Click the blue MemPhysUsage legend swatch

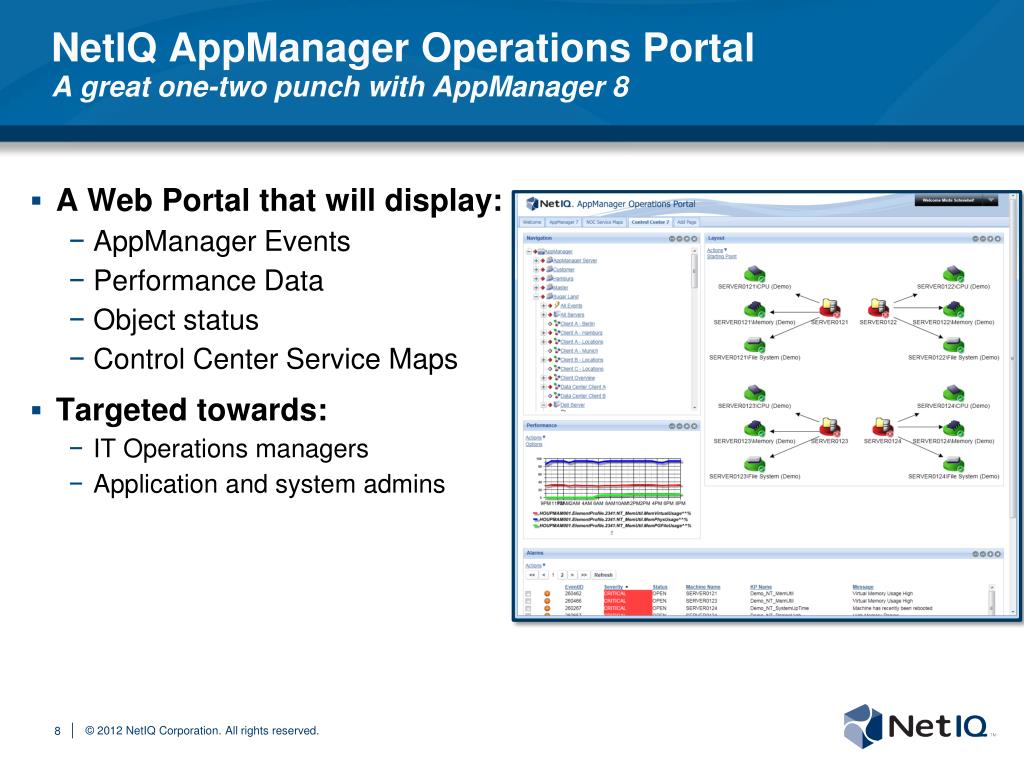[536, 519]
